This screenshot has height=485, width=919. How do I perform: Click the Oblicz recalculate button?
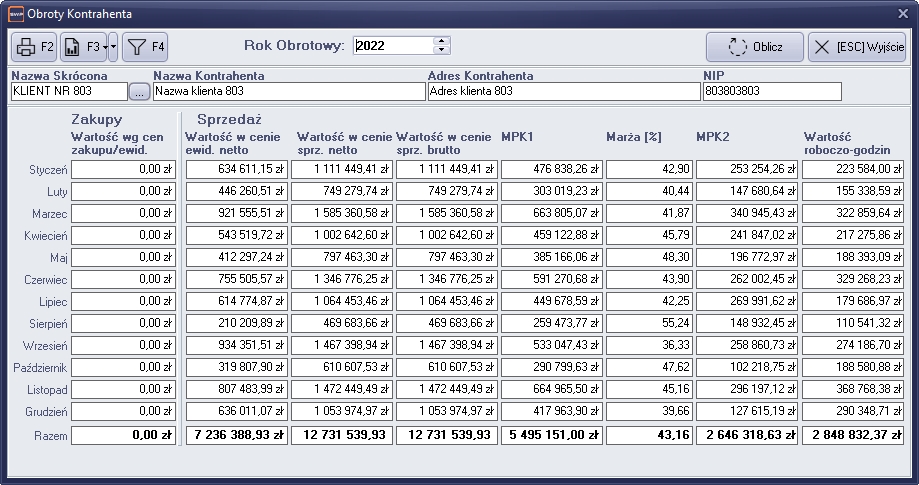(x=754, y=47)
